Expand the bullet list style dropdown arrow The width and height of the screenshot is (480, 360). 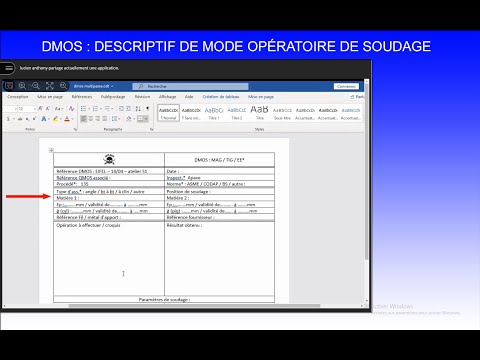89,109
